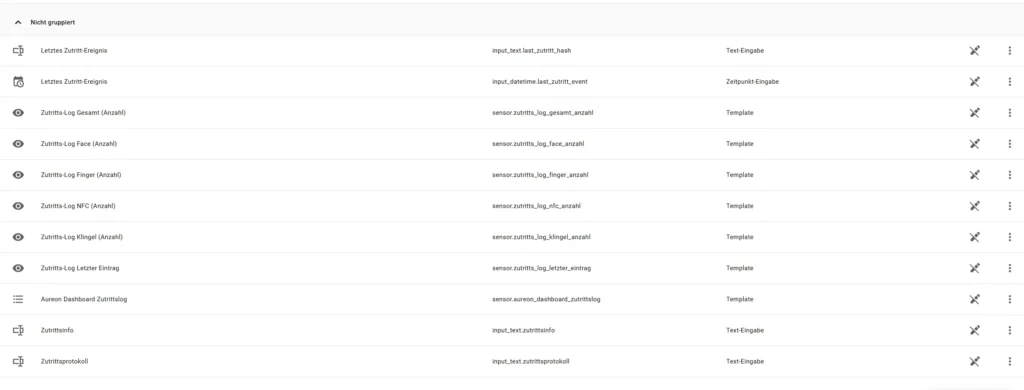Open three-dot menu for Aureon Dashboard Zutrittslog
The height and width of the screenshot is (390, 1024).
pos(1010,299)
